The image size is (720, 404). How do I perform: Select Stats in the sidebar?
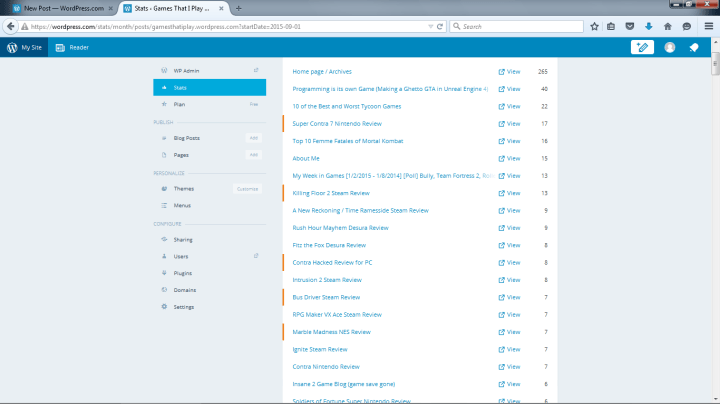pos(209,87)
